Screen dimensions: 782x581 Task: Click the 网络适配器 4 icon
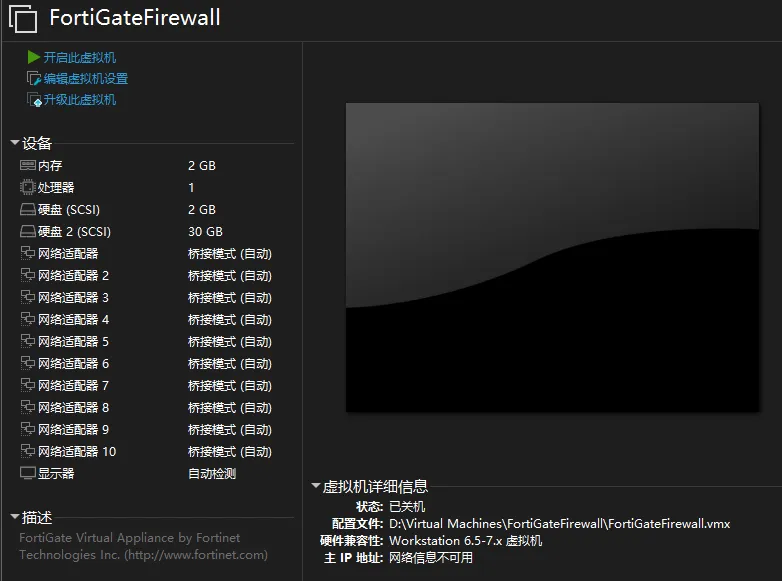27,319
